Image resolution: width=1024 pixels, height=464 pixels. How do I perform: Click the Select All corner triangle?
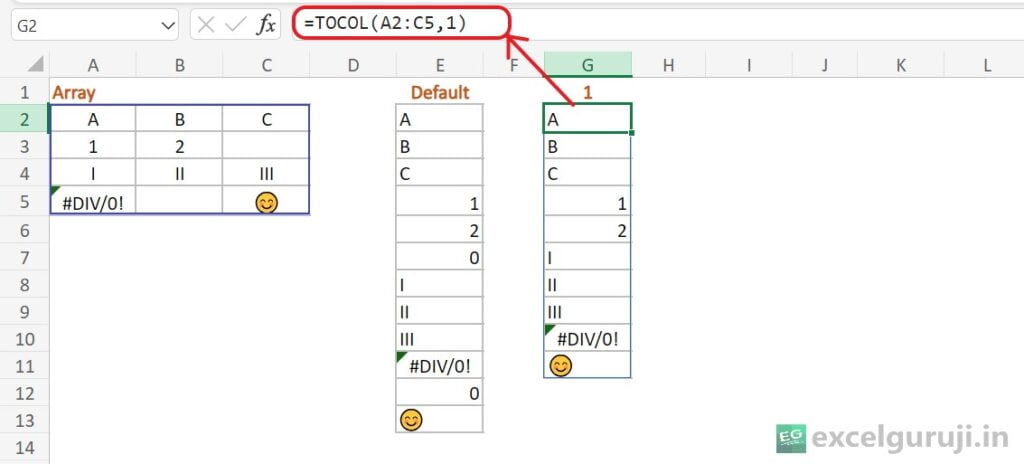click(35, 65)
